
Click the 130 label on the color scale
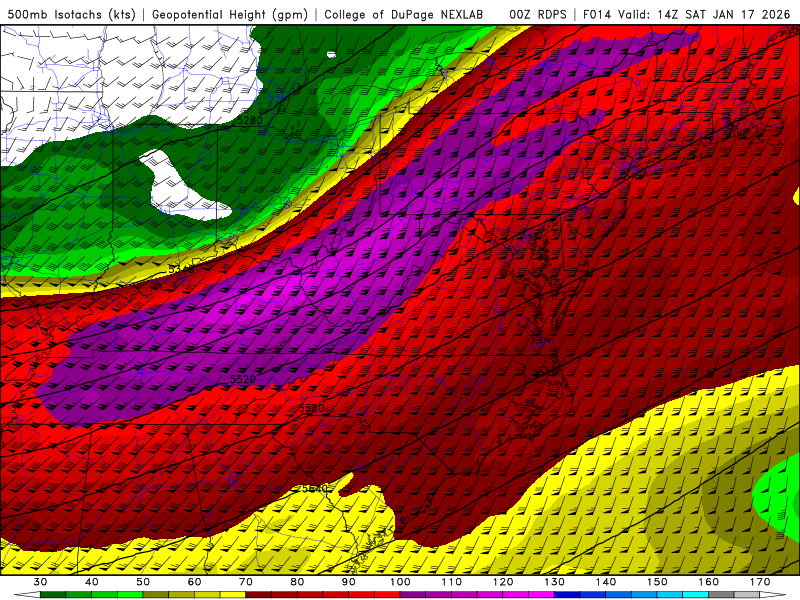click(555, 582)
